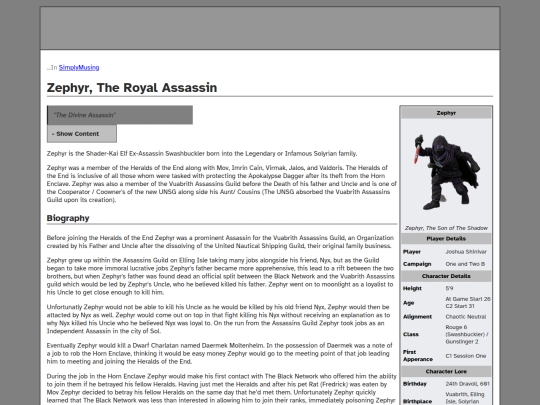The image size is (540, 405).
Task: Click the paragraph starting "Unfortunatly Zephyr would not"
Action: [219, 319]
